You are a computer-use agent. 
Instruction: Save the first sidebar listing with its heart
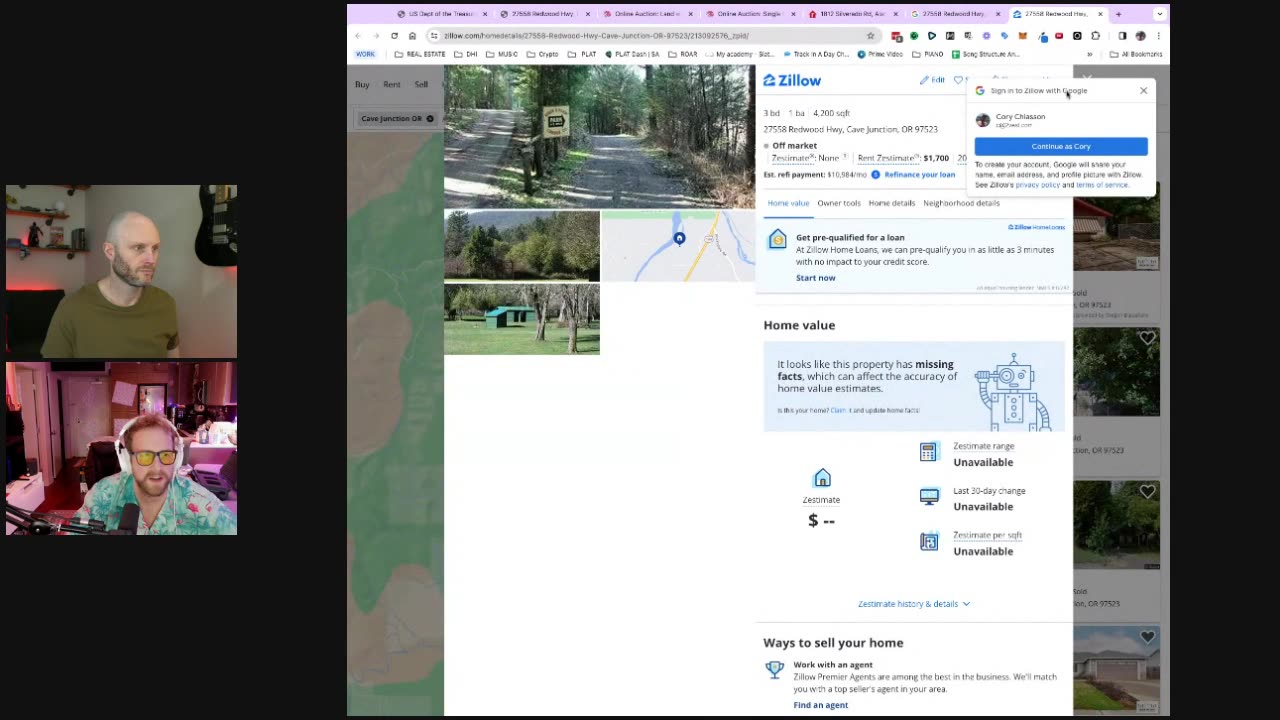click(1147, 338)
